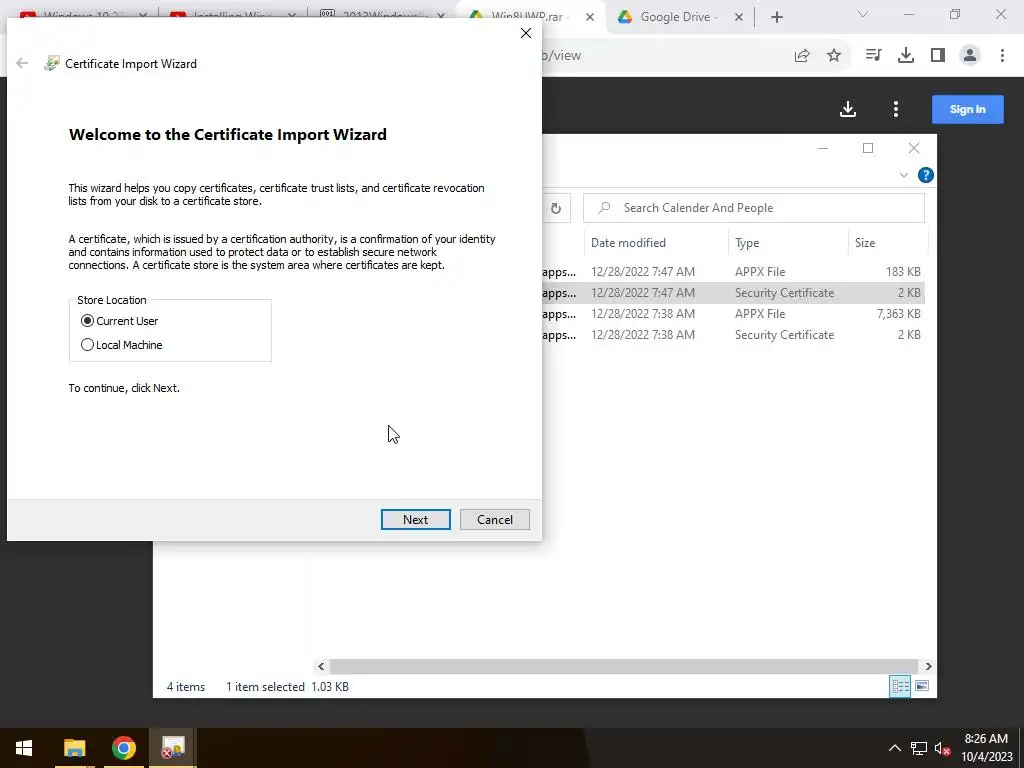Screen dimensions: 1024x768
Task: Open the taskbar clock 8:26 AM
Action: [986, 748]
